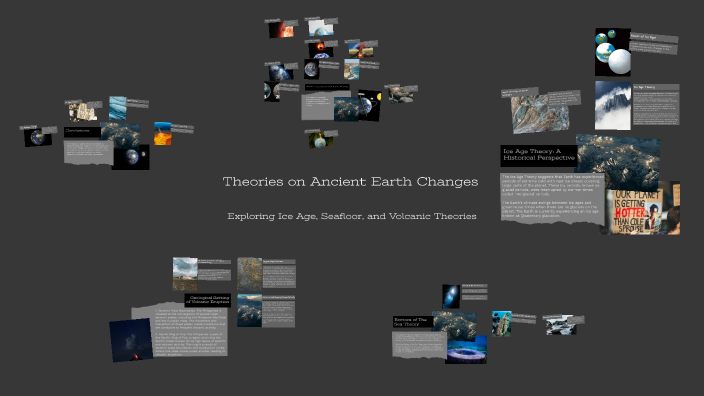Open the rocks and boulders photo
The width and height of the screenshot is (704, 396).
(x=401, y=94)
